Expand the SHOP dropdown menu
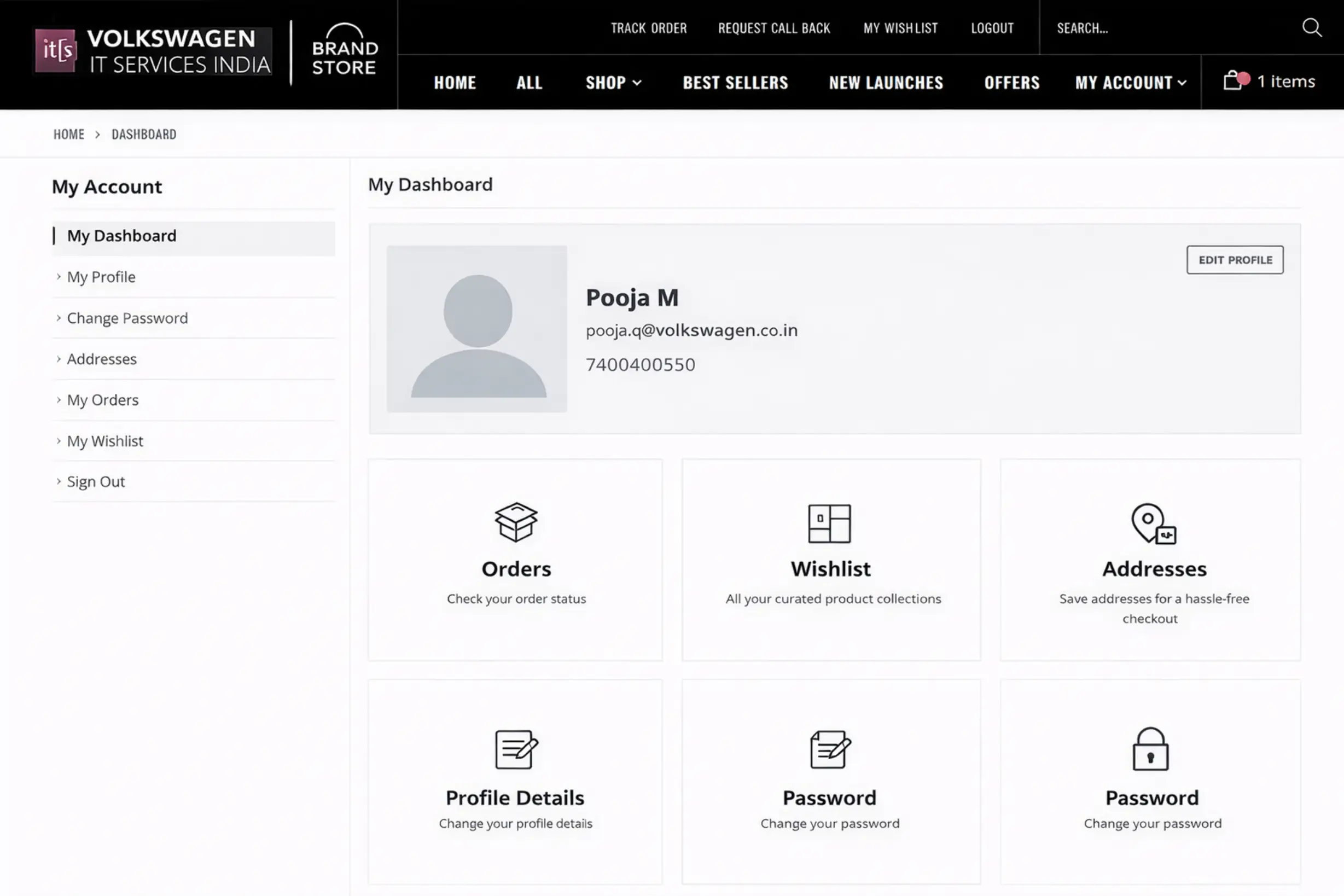The image size is (1344, 896). [613, 83]
